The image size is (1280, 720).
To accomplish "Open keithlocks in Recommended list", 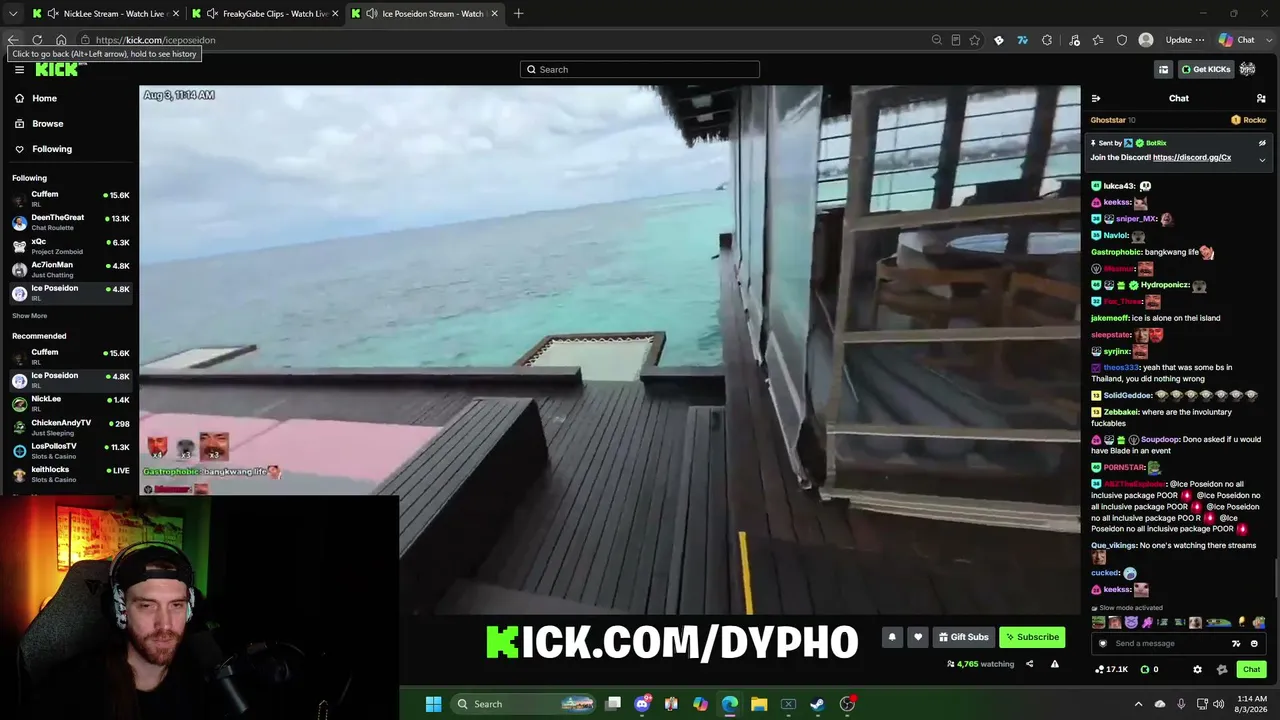I will click(x=70, y=474).
